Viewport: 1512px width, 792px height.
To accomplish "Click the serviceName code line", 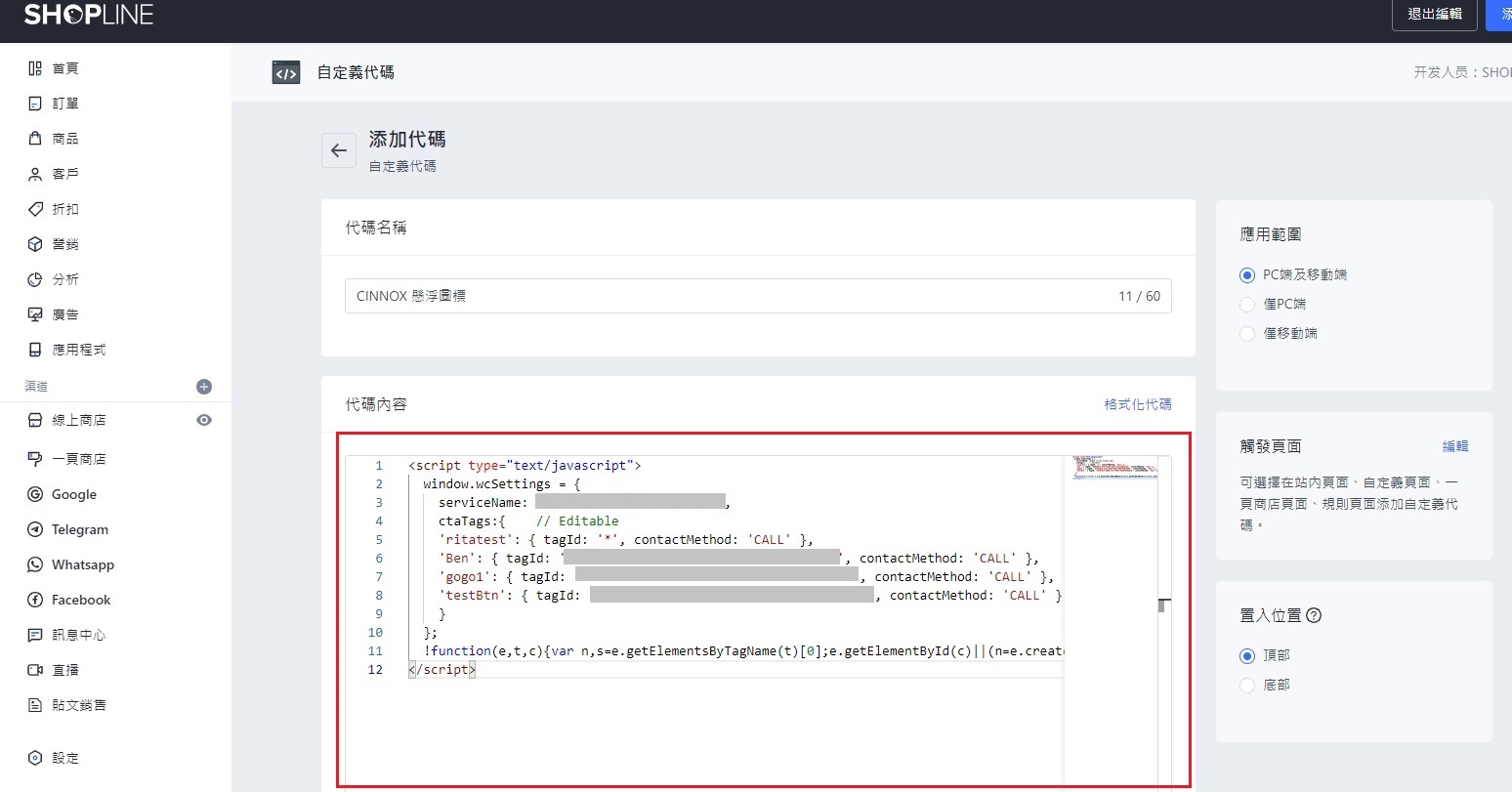I will pos(584,503).
